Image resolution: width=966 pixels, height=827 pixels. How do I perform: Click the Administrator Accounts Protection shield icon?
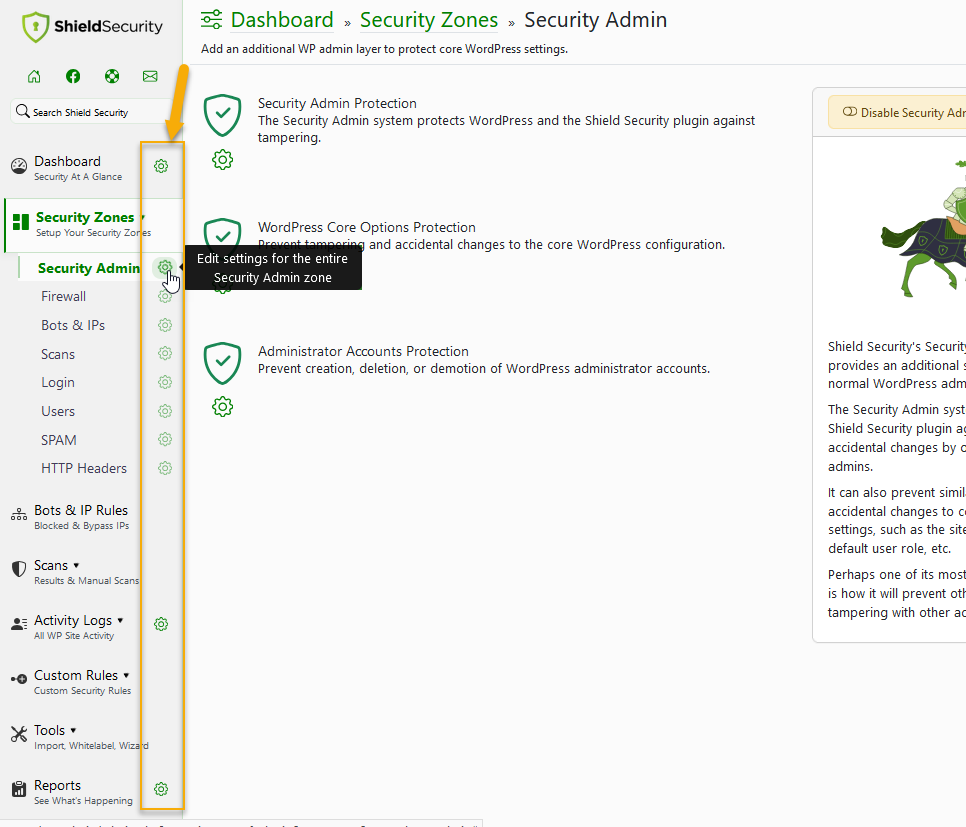pos(222,363)
